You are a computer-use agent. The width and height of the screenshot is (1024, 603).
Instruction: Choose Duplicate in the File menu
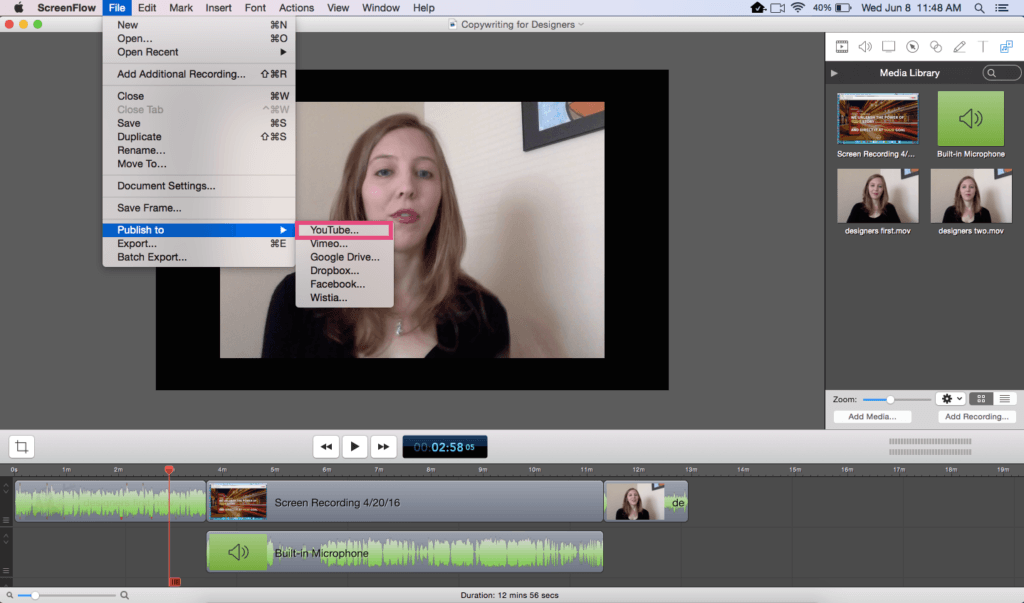pyautogui.click(x=199, y=137)
